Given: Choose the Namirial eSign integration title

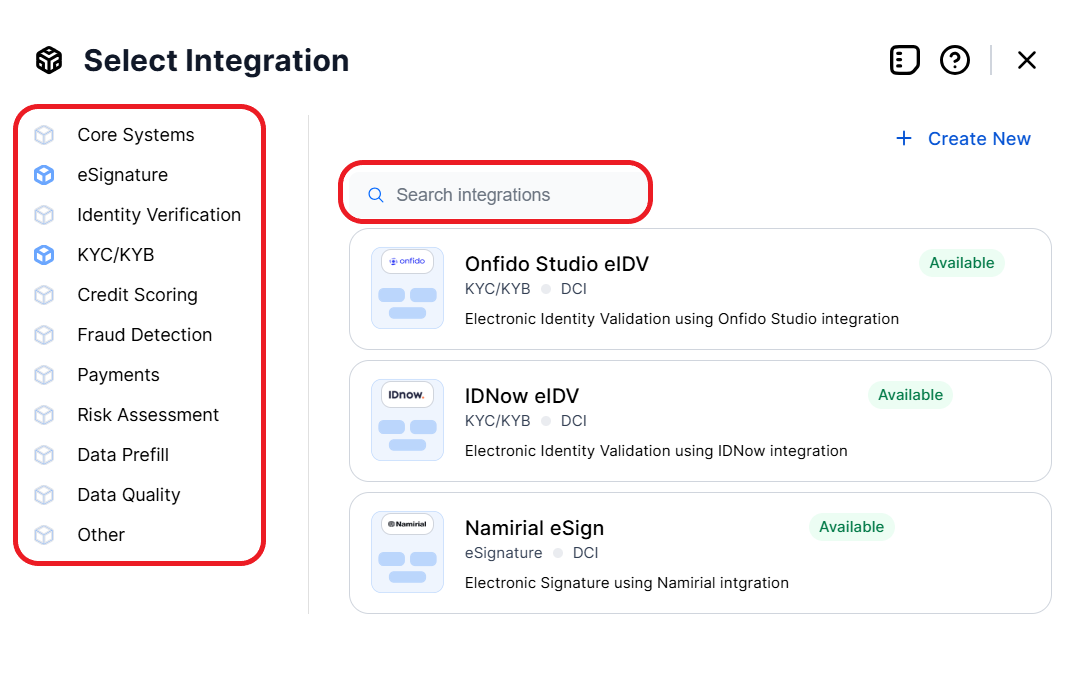Looking at the screenshot, I should tap(534, 528).
